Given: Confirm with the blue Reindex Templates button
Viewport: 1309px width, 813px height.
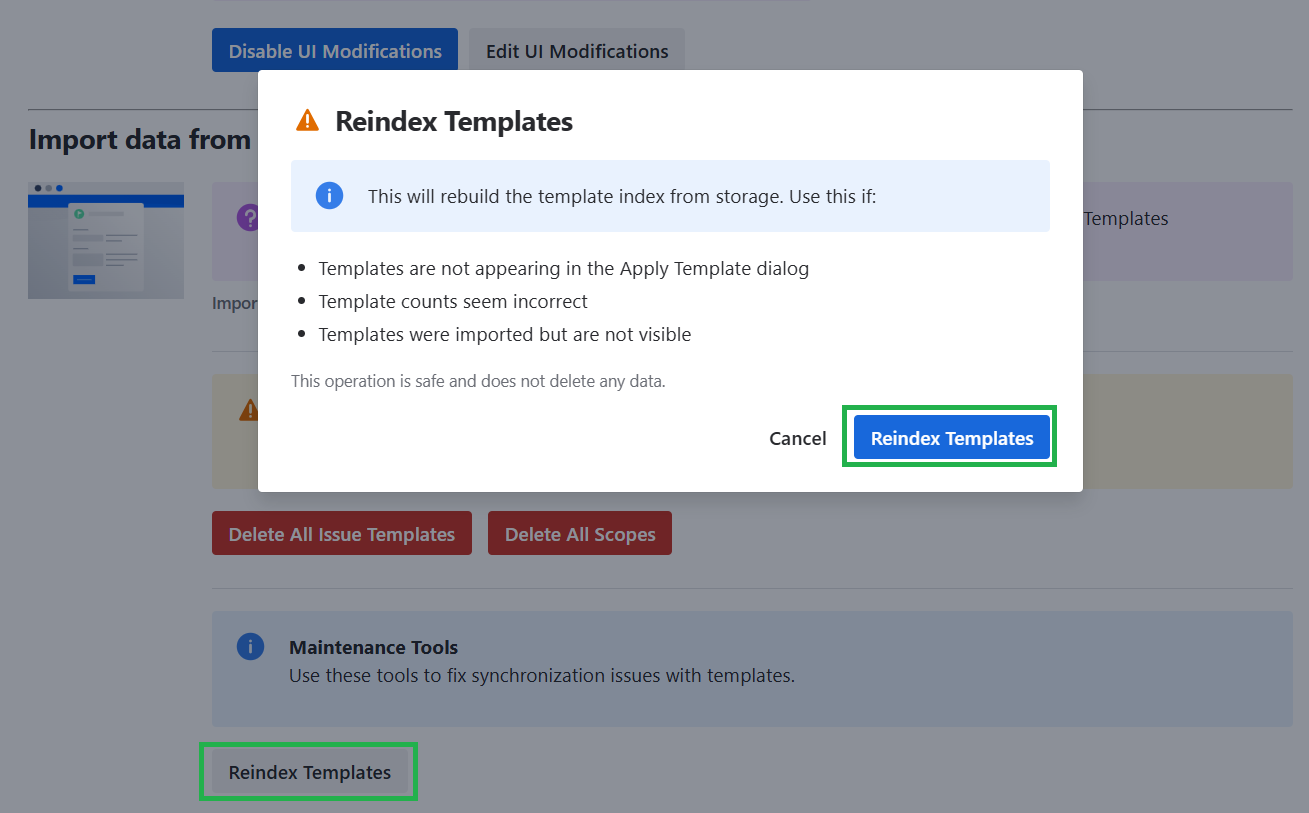Looking at the screenshot, I should pyautogui.click(x=951, y=438).
